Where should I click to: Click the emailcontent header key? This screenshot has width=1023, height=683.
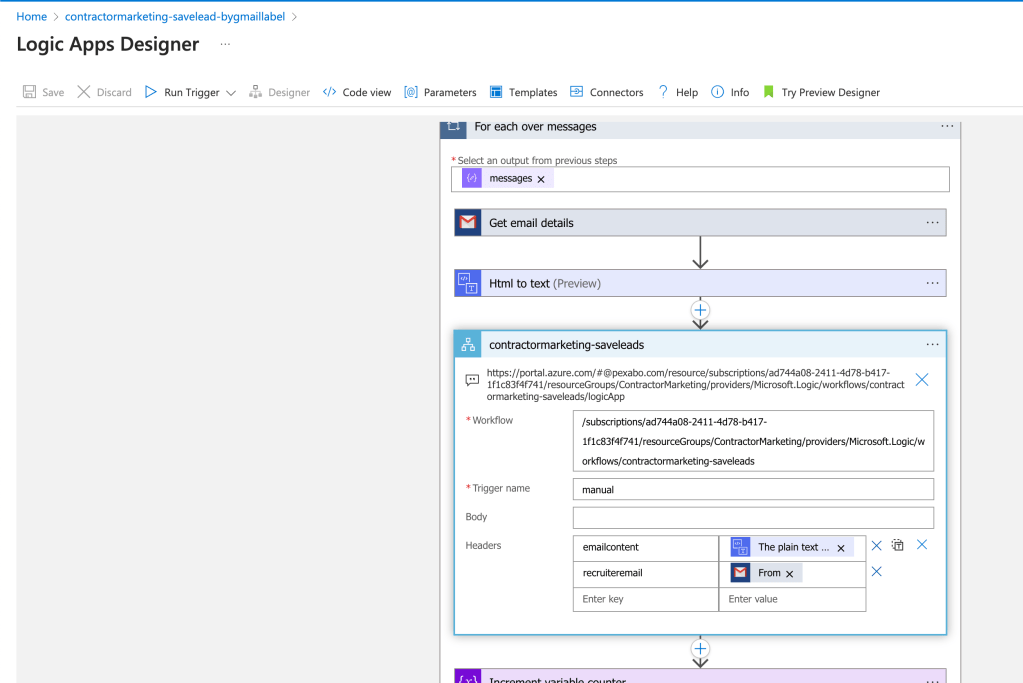[x=646, y=547]
